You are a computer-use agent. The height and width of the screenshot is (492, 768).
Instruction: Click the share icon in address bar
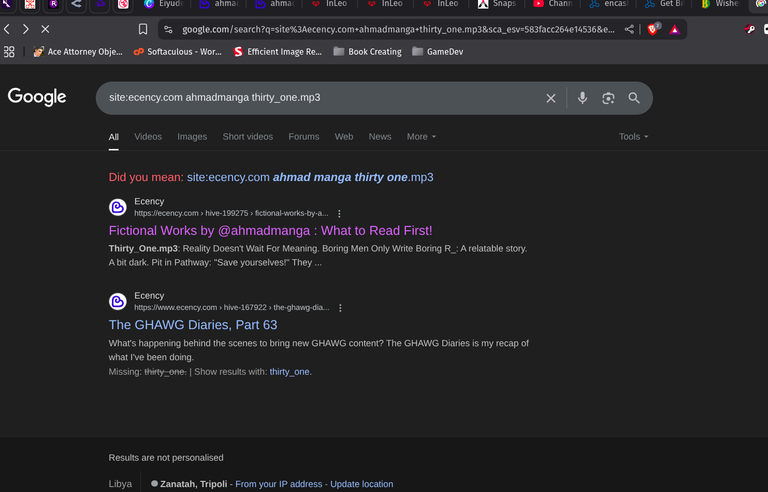[629, 29]
